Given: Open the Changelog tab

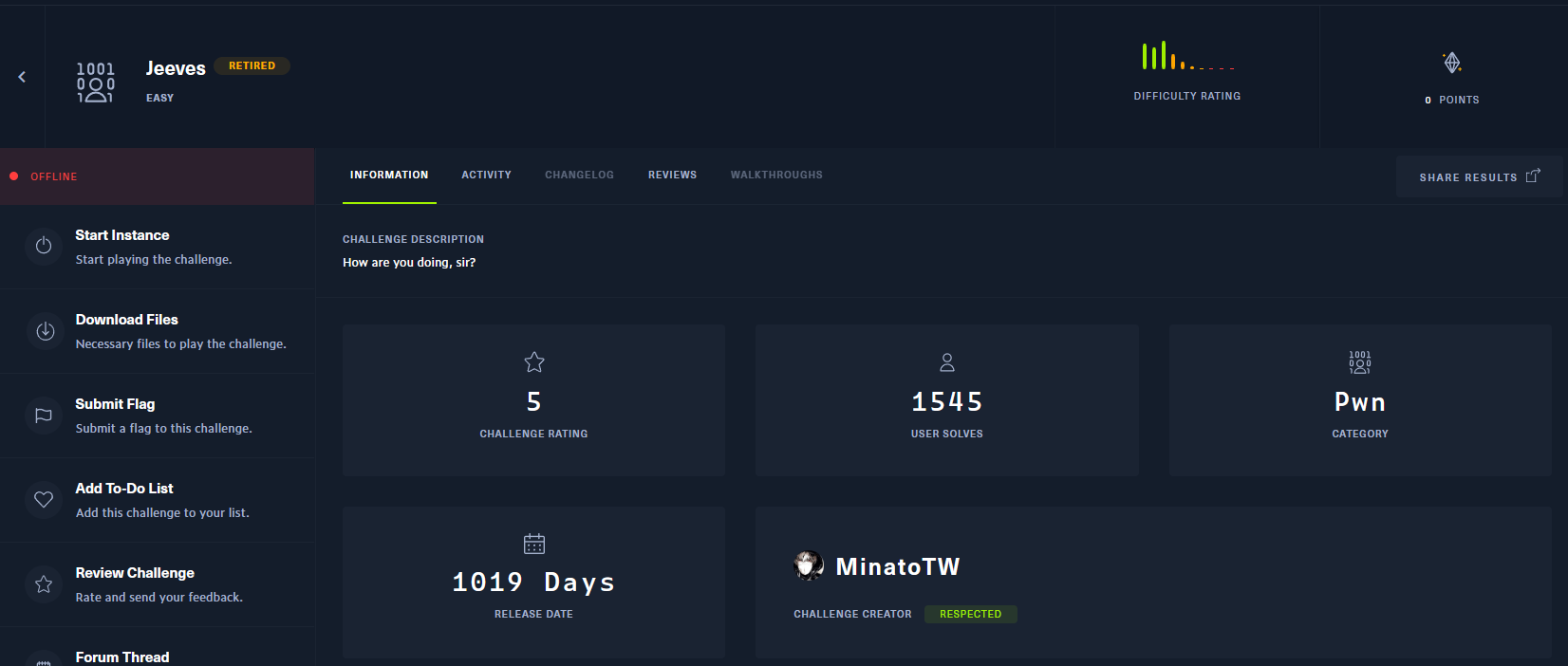Looking at the screenshot, I should click(x=579, y=175).
